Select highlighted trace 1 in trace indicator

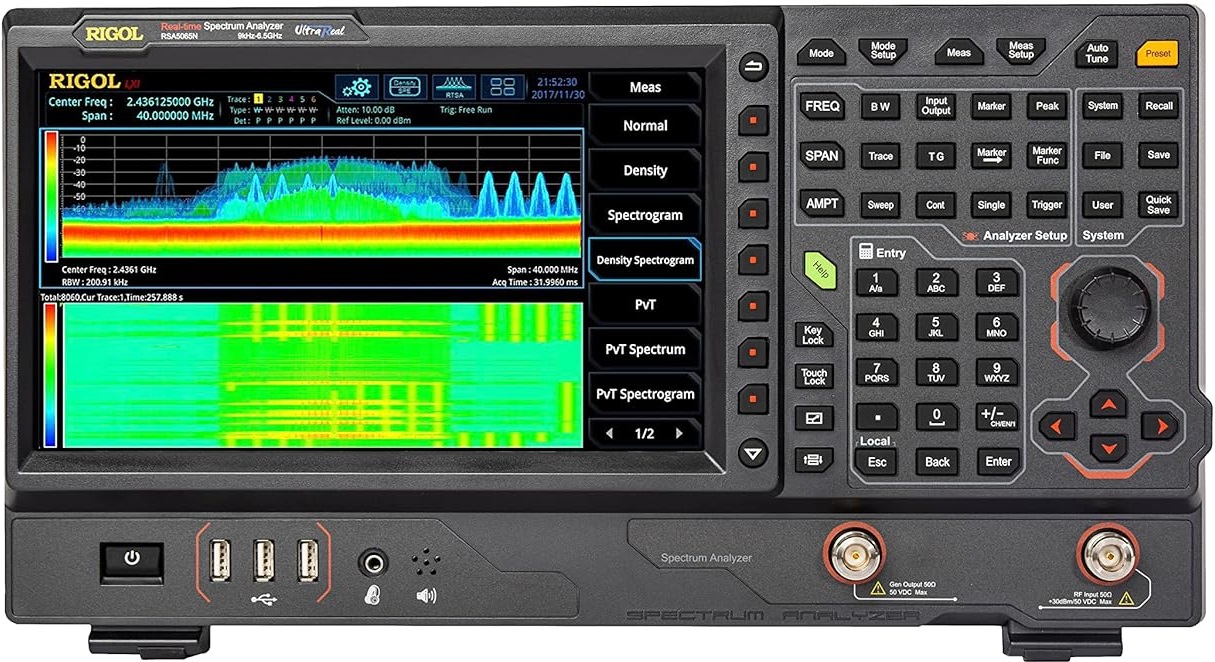point(258,99)
